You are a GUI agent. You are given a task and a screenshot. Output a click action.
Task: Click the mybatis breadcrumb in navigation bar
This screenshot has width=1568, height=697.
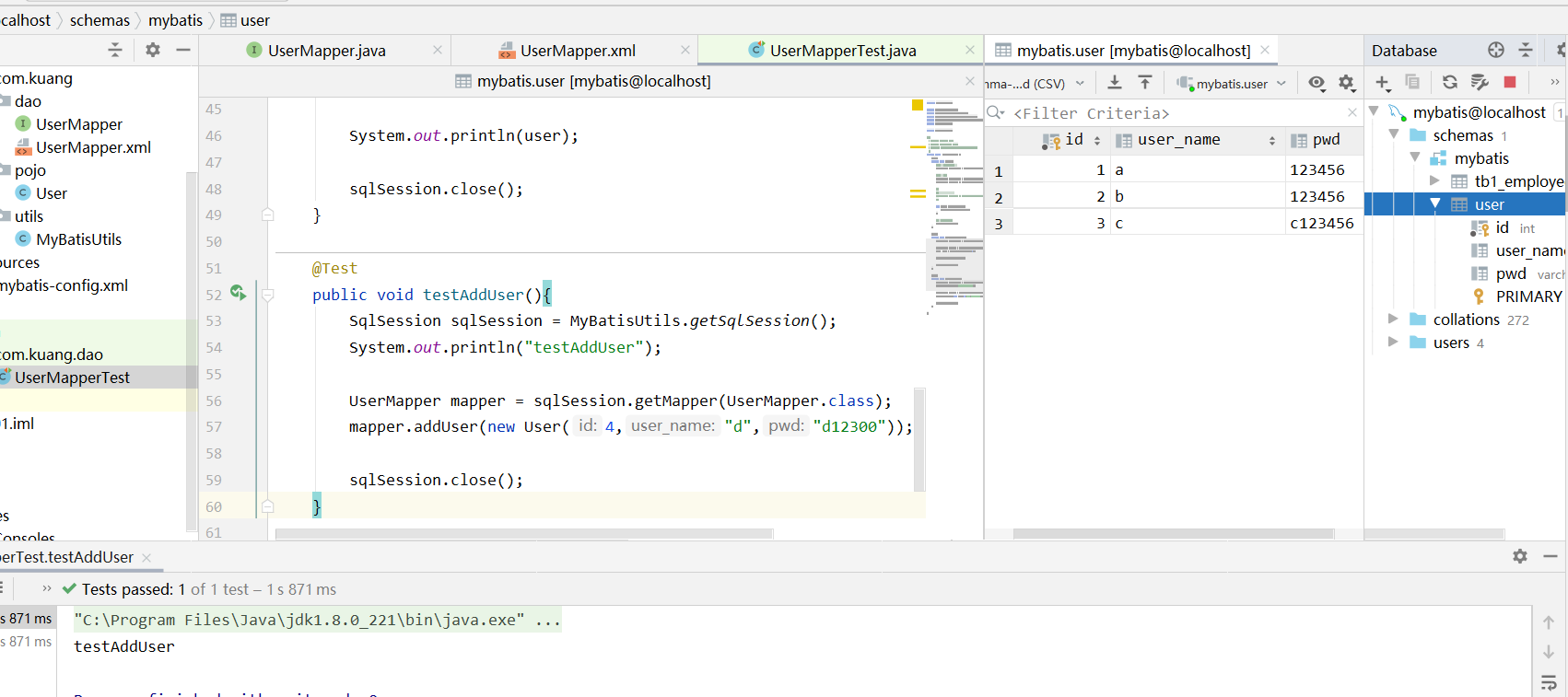click(175, 20)
